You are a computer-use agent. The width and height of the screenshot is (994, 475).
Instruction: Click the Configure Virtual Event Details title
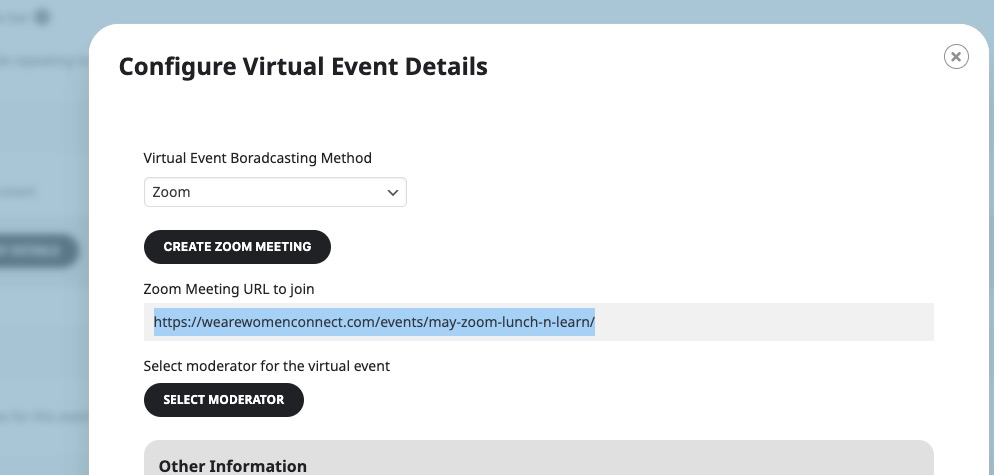(x=303, y=67)
